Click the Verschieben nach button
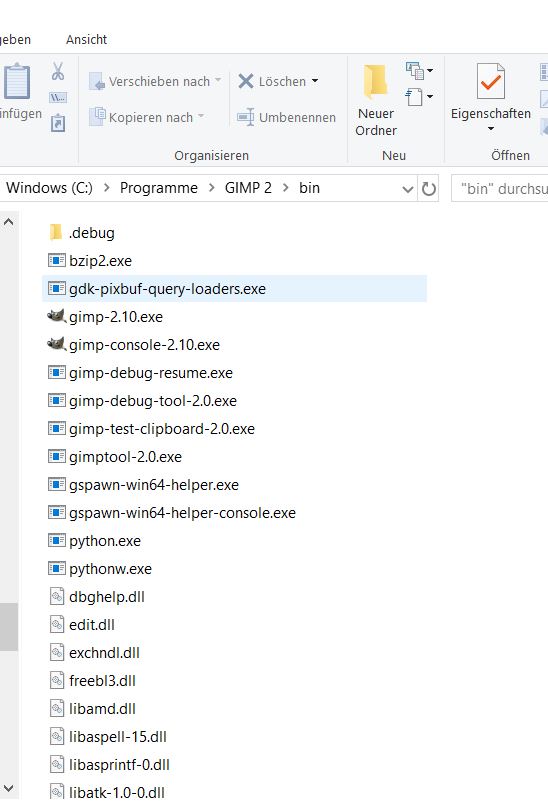Viewport: 548px width, 802px height. 155,81
